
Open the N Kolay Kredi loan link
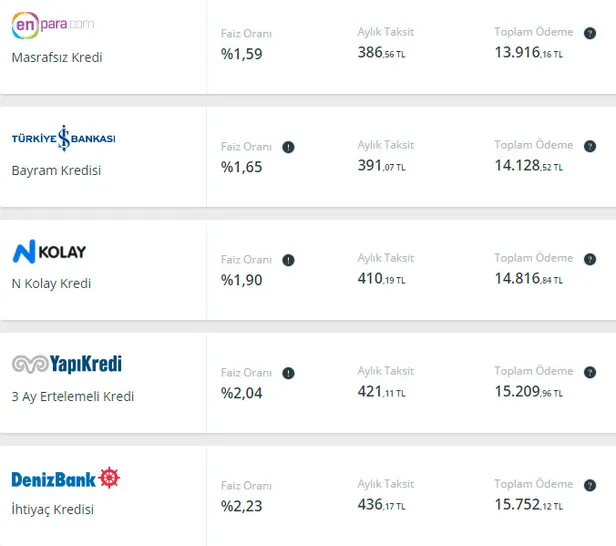pos(51,283)
